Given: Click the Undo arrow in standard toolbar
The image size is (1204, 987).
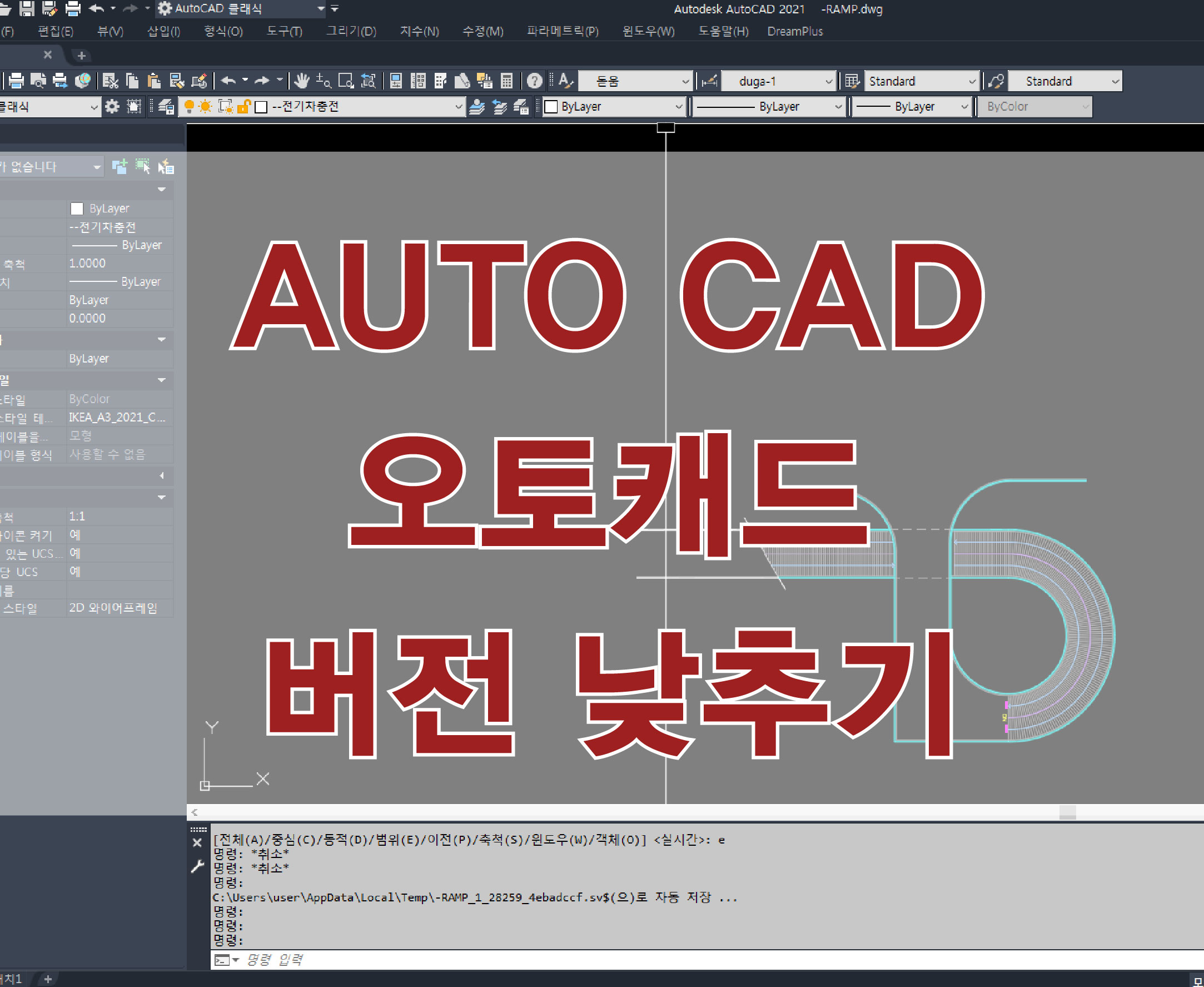Looking at the screenshot, I should [228, 81].
